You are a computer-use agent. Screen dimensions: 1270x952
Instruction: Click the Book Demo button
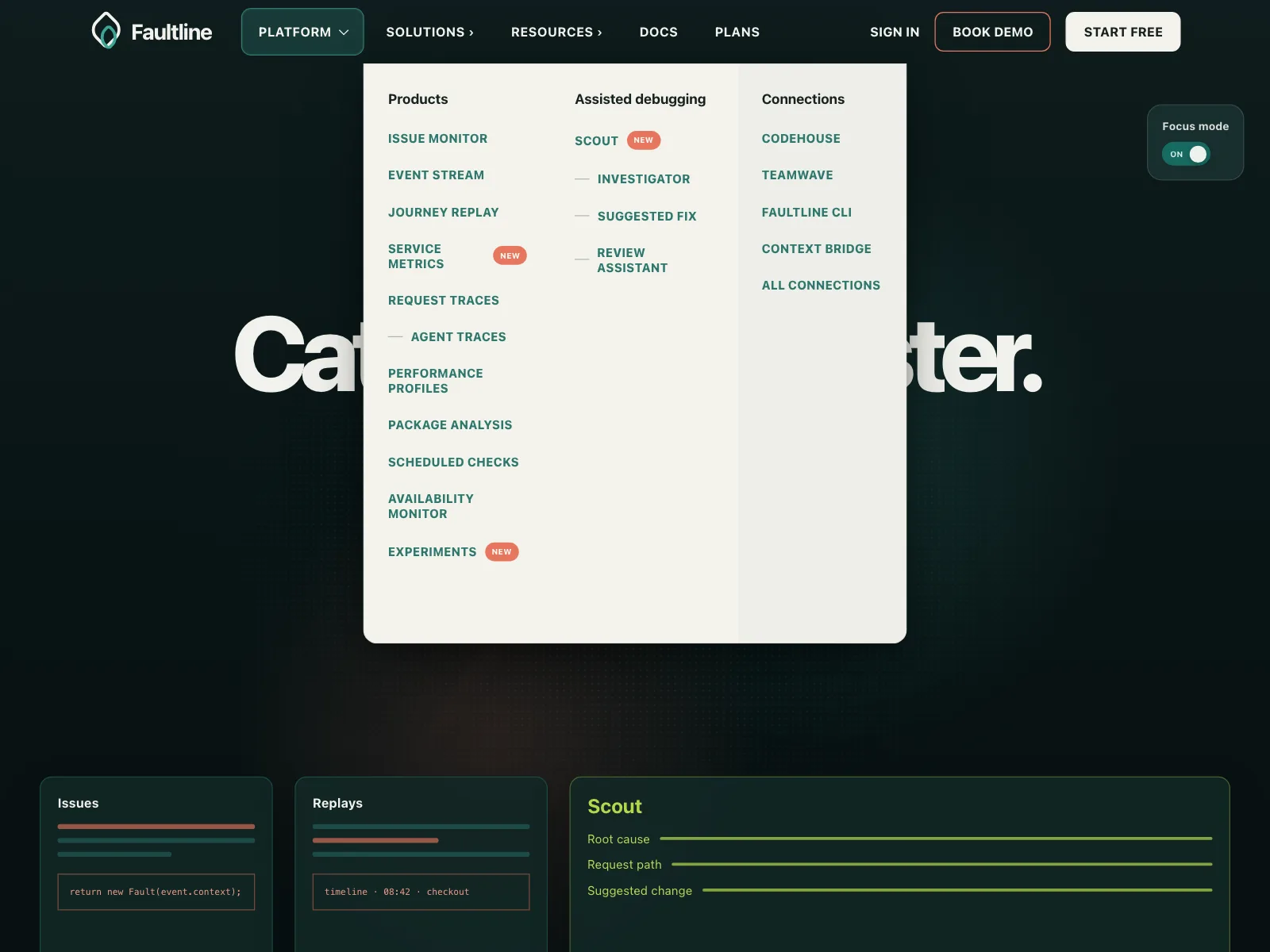pos(992,32)
